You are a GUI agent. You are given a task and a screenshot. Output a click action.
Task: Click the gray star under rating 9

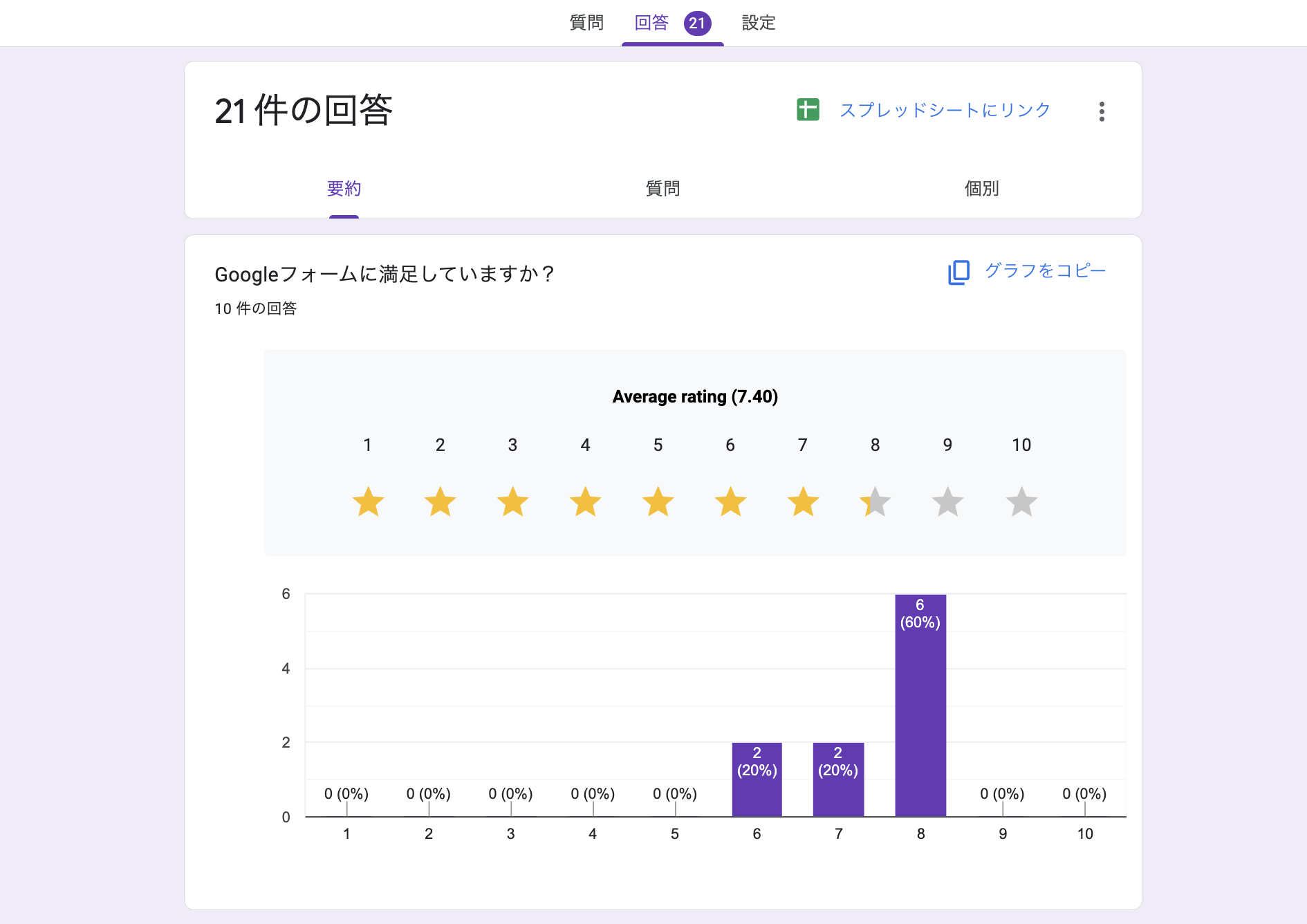948,501
